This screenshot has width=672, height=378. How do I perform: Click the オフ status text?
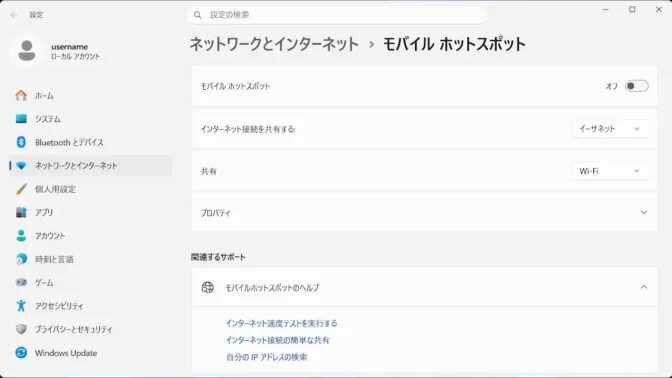pos(611,87)
